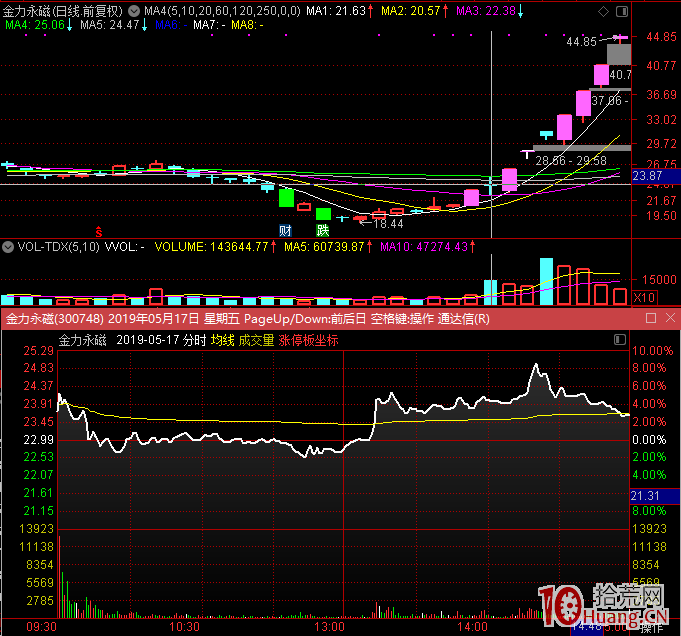Screen dimensions: 681x636
Task: Click the MA4 indicator settings circle icon
Action: point(134,10)
